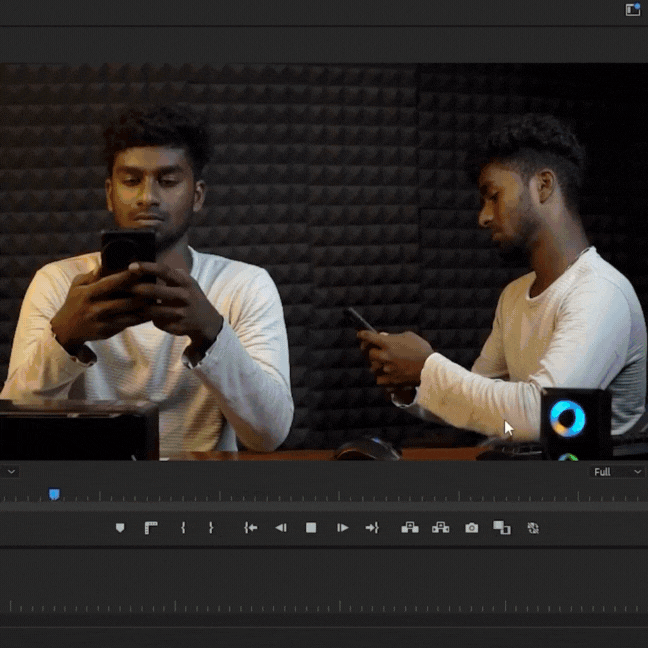Click the Mark Out brace icon
This screenshot has height=648, width=648.
point(211,527)
